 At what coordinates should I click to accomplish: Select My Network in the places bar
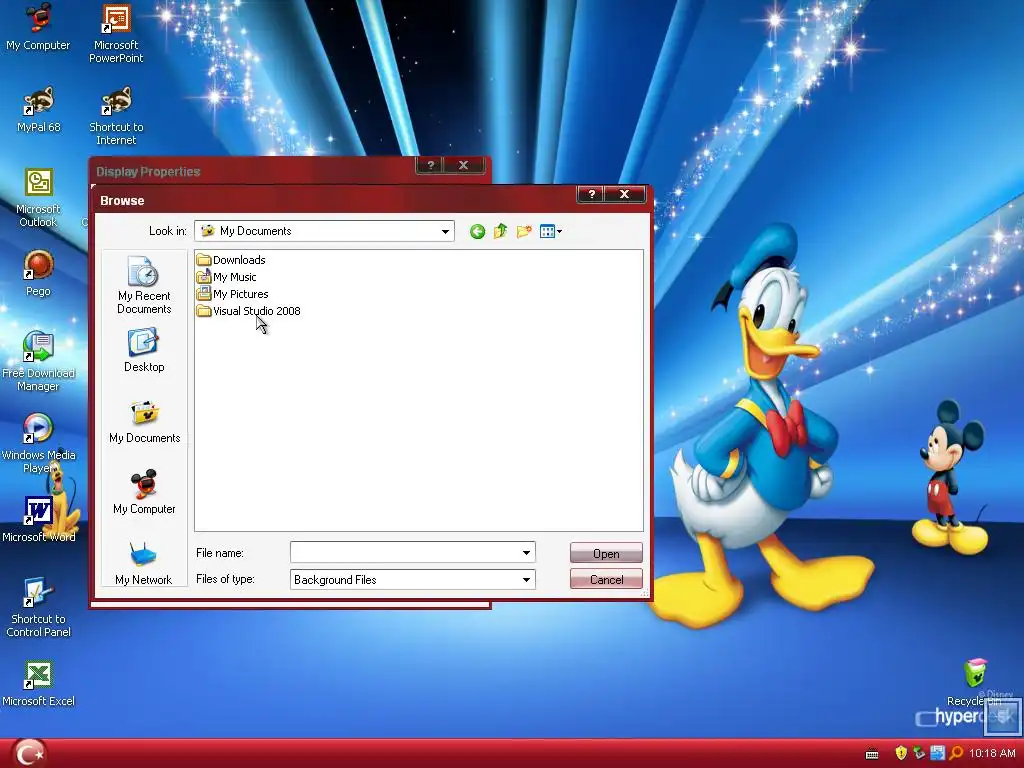point(144,563)
